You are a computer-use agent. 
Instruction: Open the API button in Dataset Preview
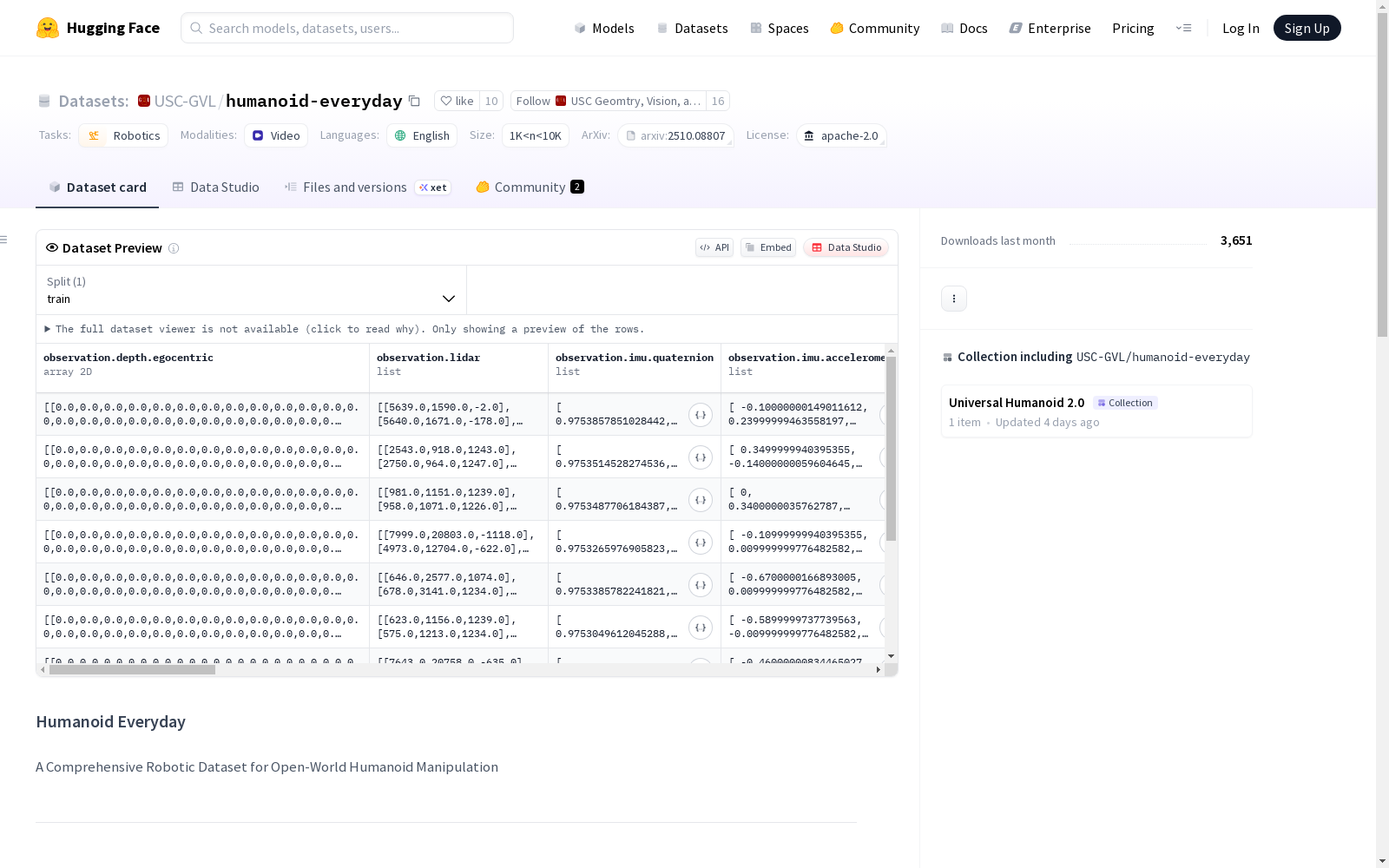point(714,247)
